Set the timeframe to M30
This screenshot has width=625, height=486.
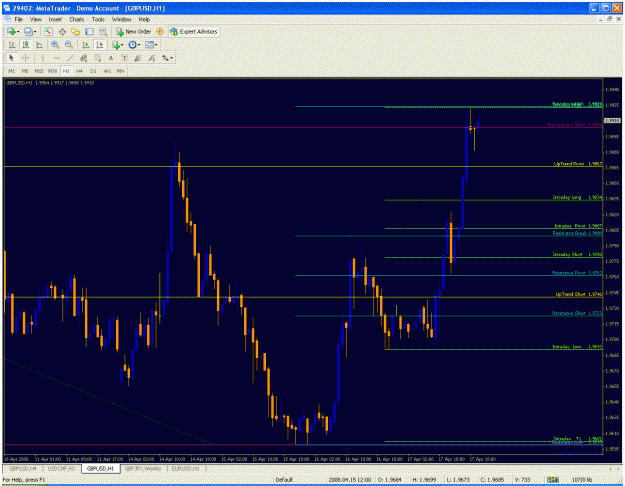[x=52, y=71]
